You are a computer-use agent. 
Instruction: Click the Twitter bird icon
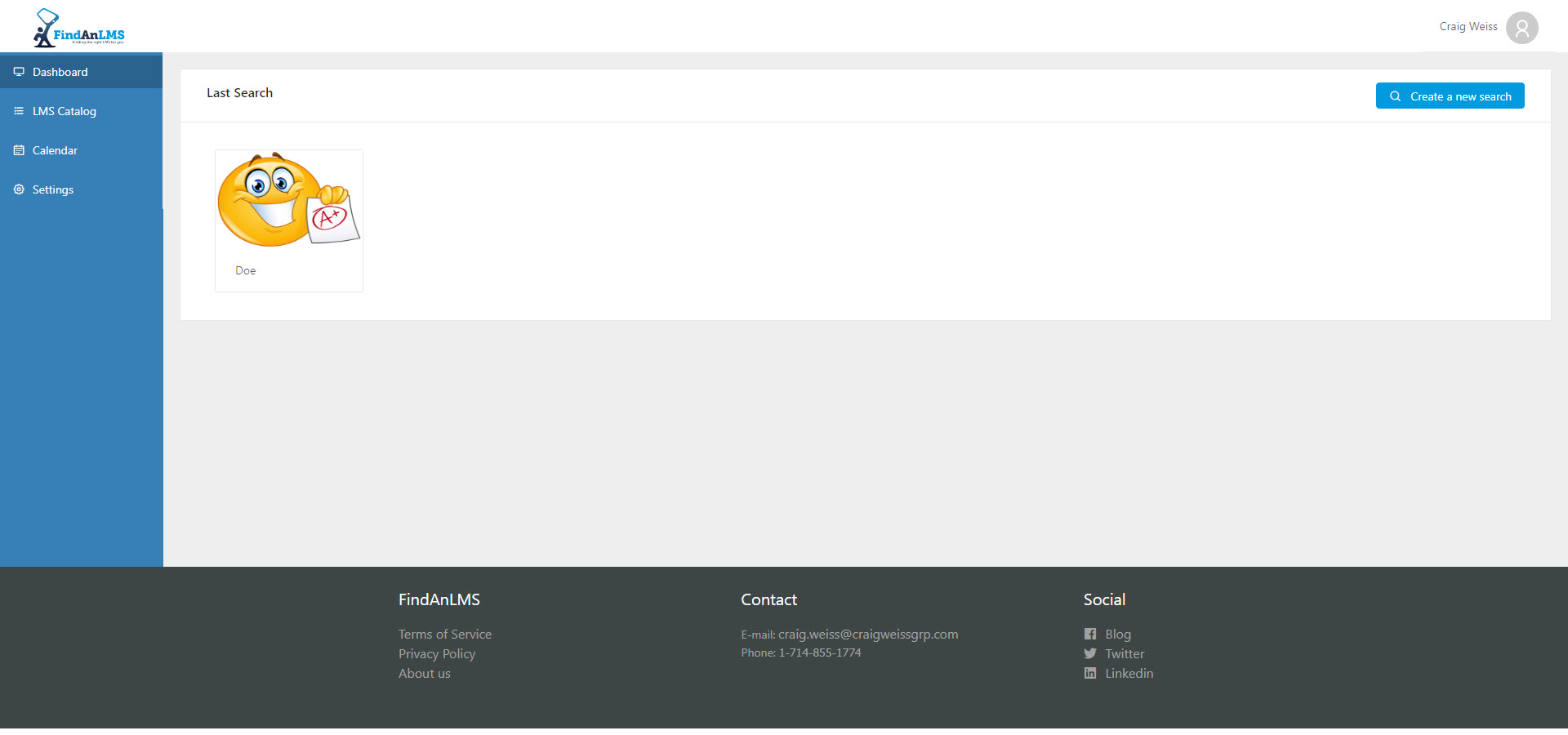pos(1089,653)
